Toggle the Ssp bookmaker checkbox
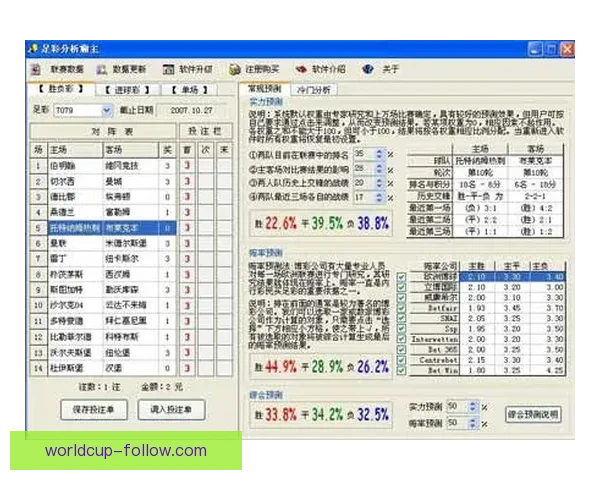The image size is (600, 480). point(401,328)
